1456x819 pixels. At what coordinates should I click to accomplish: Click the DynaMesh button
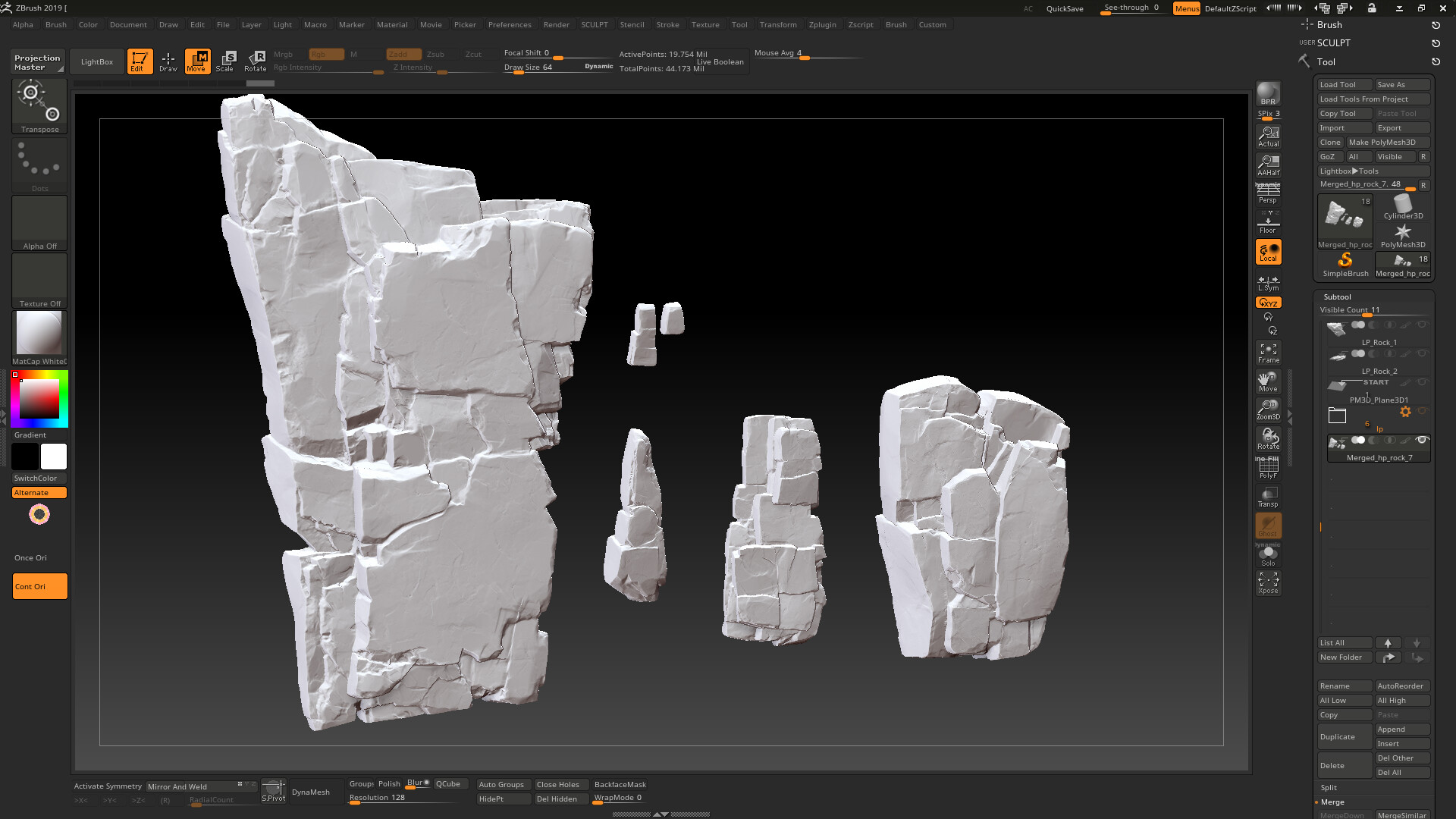coord(310,792)
